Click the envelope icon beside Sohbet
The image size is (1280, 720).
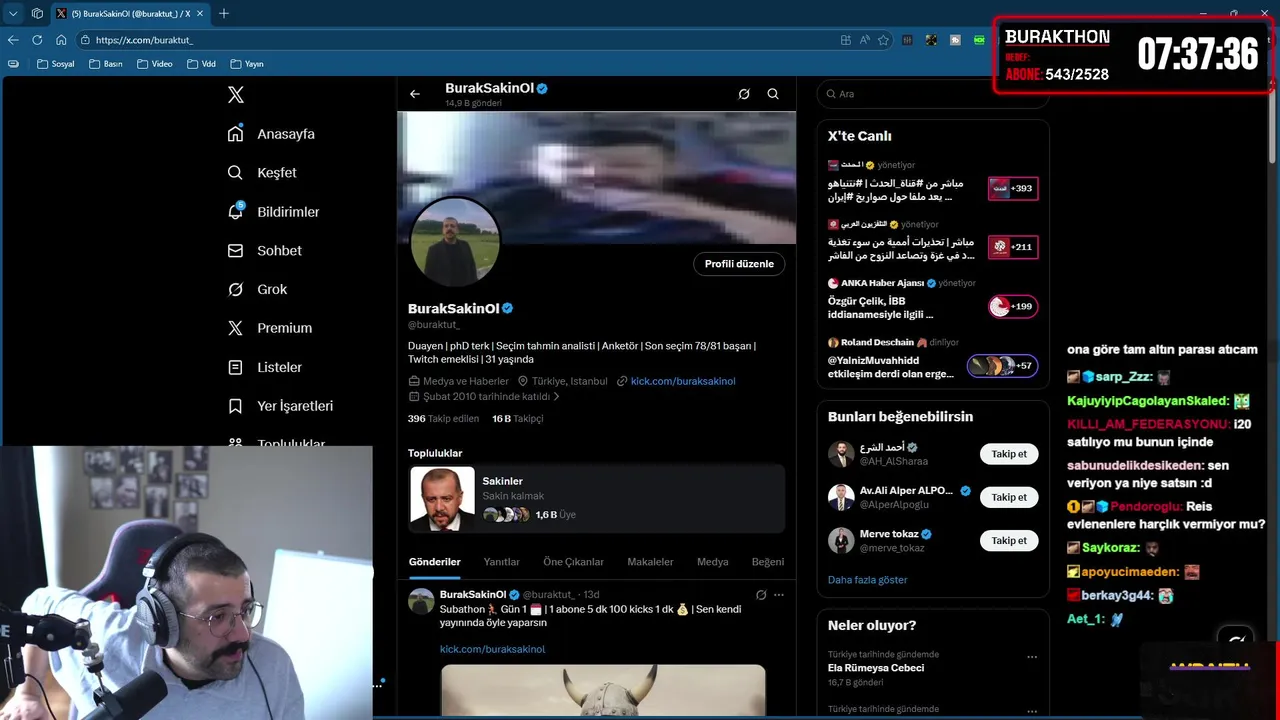coord(236,251)
